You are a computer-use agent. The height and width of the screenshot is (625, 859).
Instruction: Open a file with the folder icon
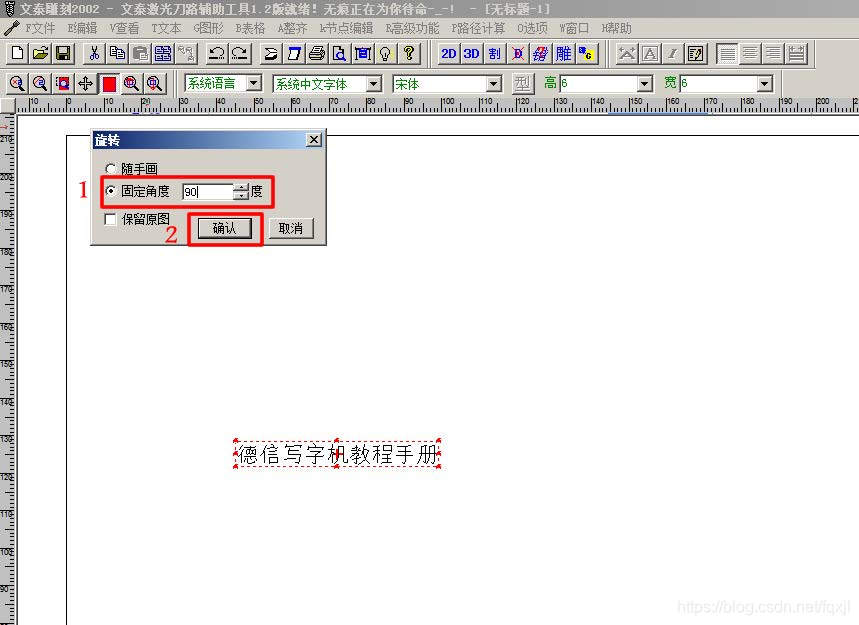coord(40,54)
